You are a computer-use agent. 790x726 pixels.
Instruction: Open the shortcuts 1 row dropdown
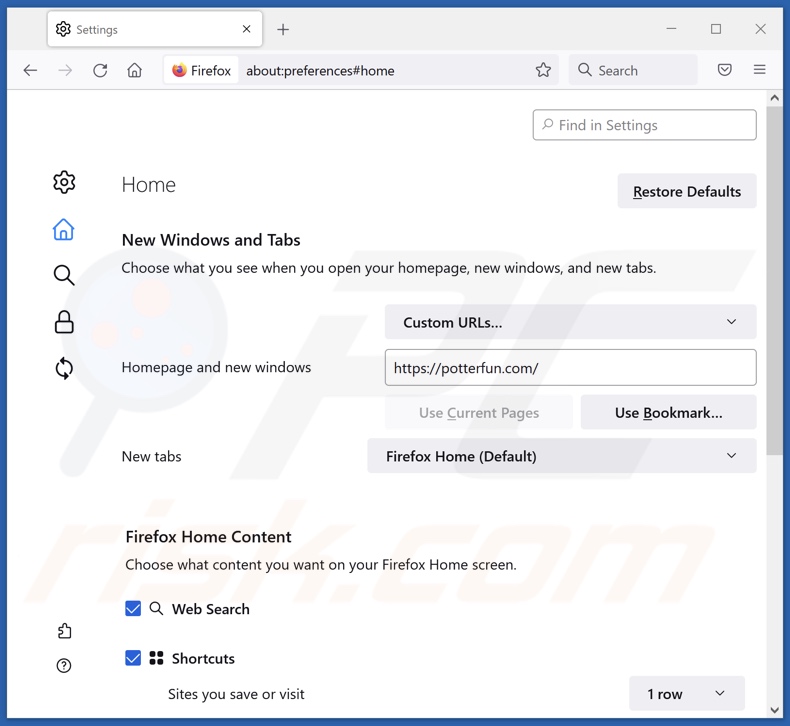(687, 694)
